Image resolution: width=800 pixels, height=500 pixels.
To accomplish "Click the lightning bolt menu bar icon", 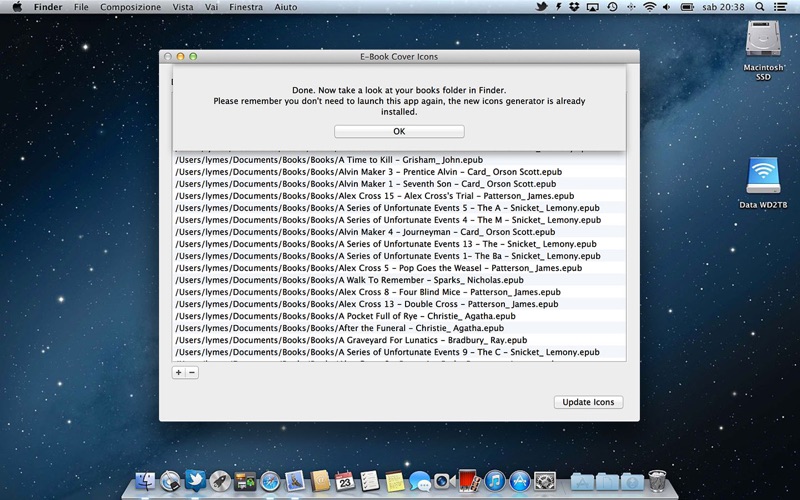I will [558, 7].
